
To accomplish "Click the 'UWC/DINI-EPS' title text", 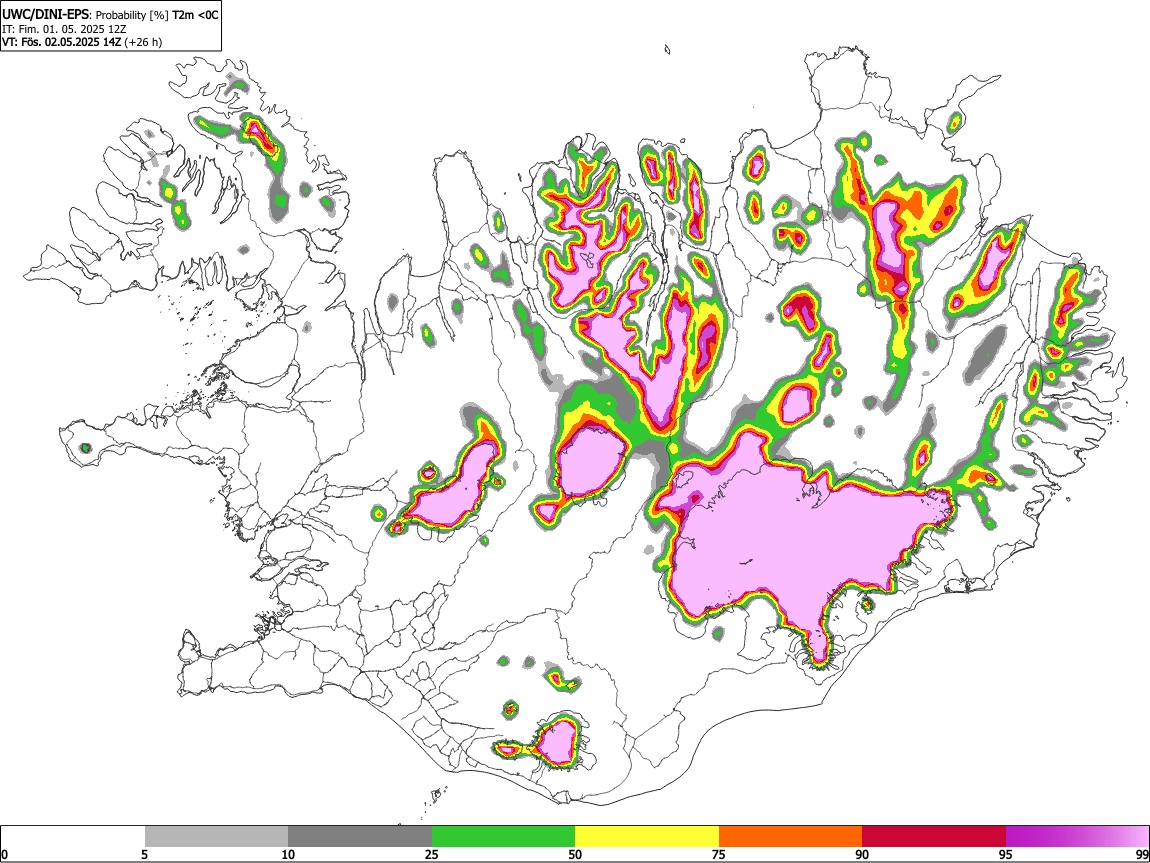I will (x=45, y=15).
